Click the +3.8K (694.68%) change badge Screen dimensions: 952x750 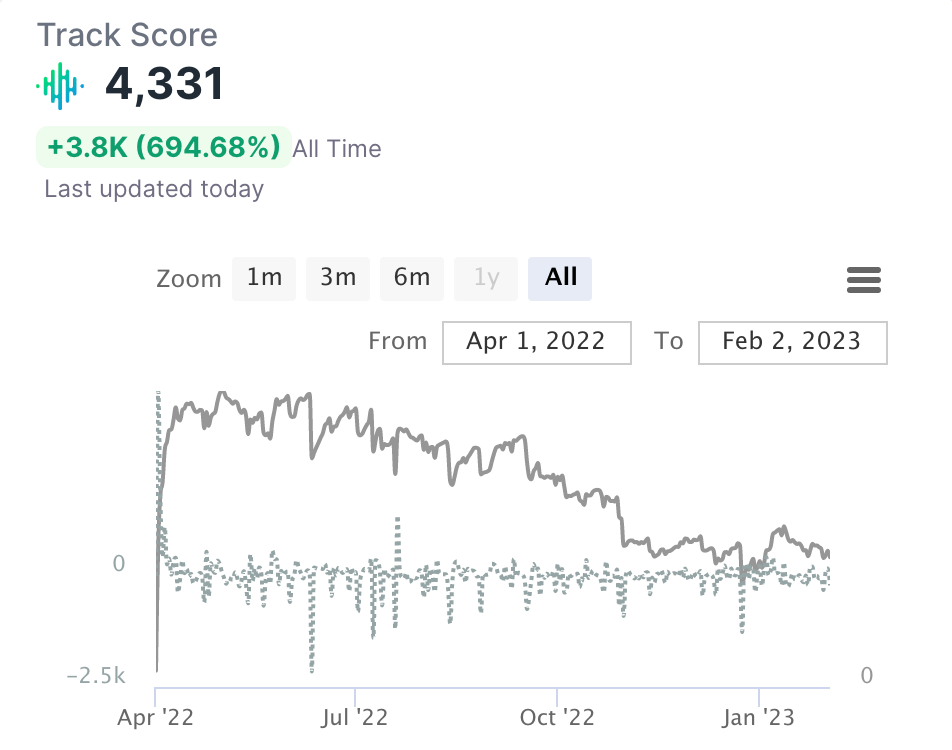[x=164, y=148]
